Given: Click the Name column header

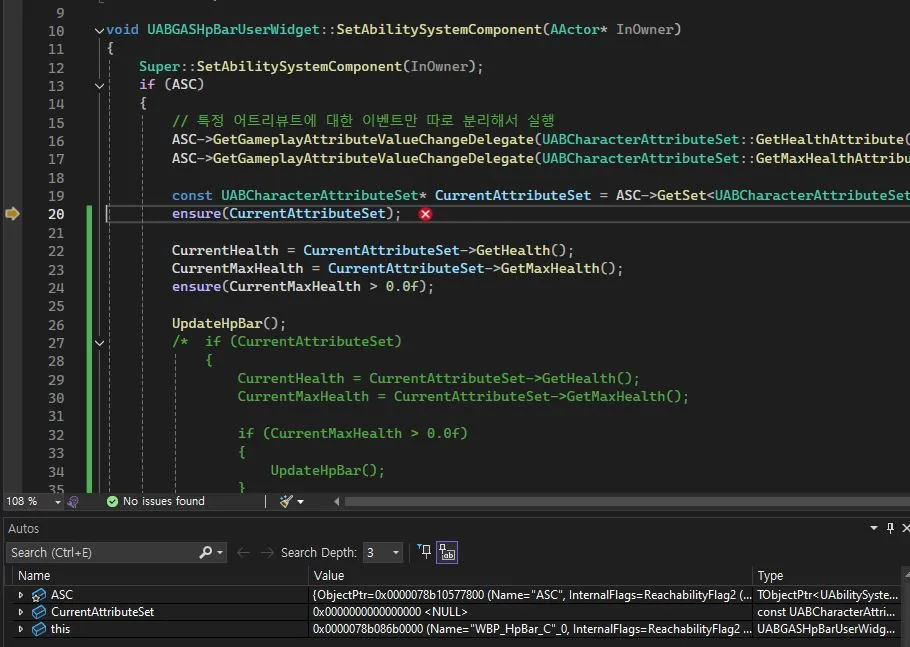Looking at the screenshot, I should pos(161,576).
